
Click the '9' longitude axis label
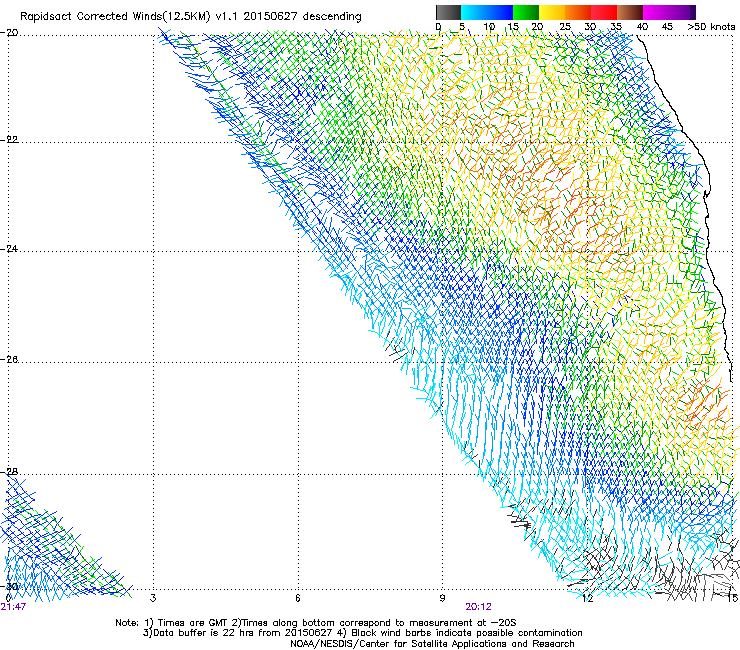click(x=442, y=598)
